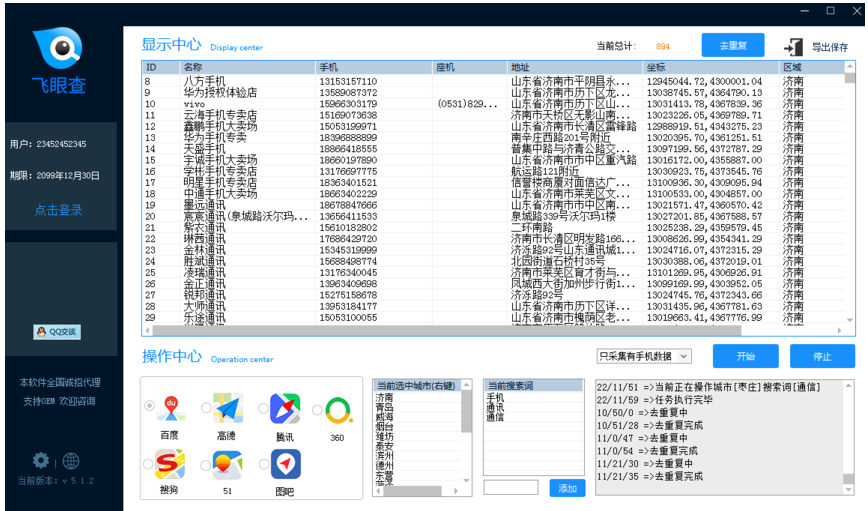Select 通信 in the keyword list
868x511 pixels.
495,417
